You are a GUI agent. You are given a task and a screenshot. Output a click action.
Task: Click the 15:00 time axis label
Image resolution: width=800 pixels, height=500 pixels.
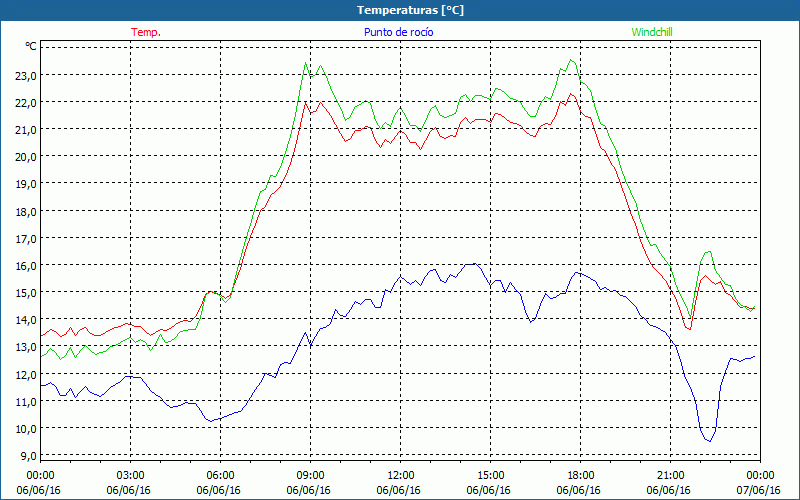click(x=490, y=476)
